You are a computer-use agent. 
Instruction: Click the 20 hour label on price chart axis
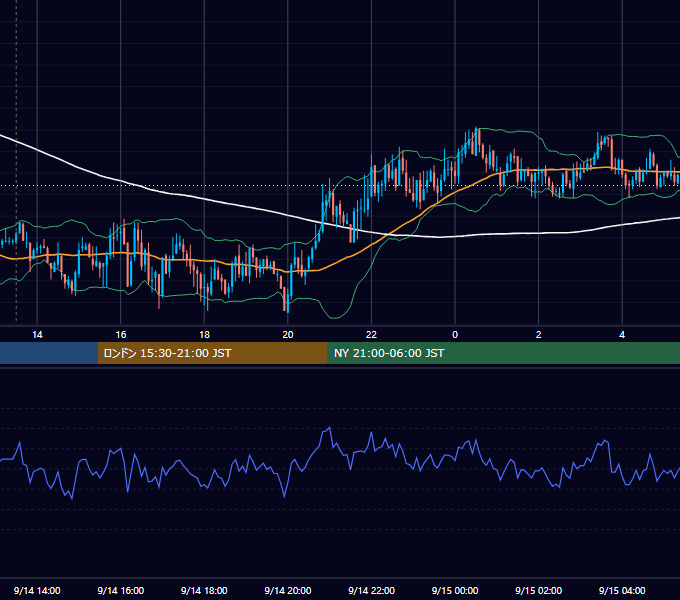click(288, 335)
